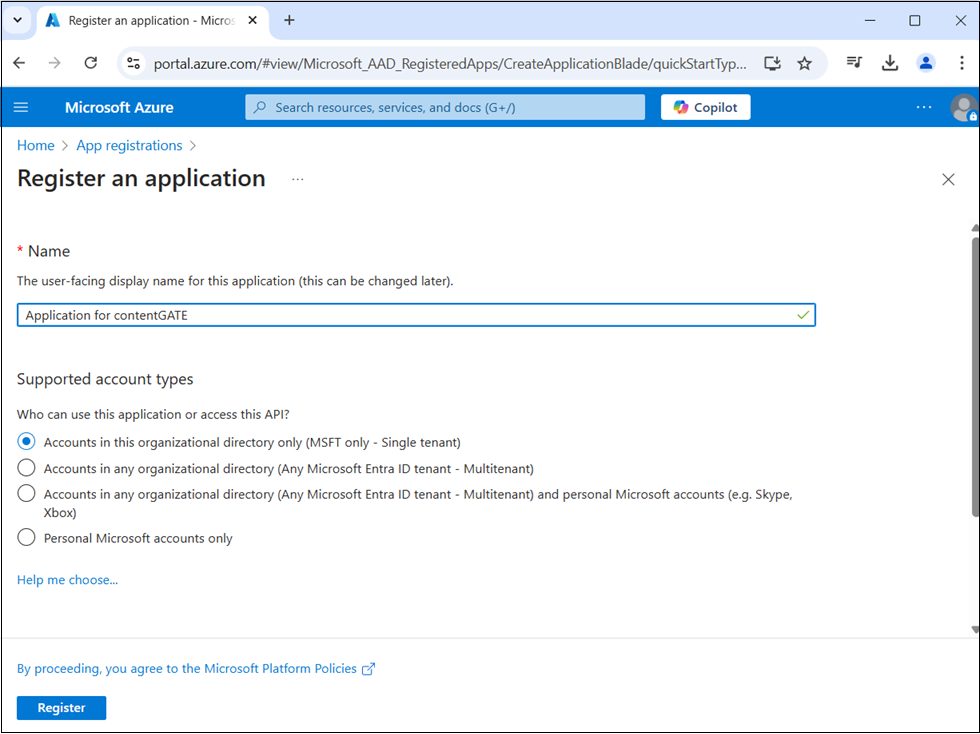Viewport: 980px width, 734px height.
Task: Bookmark this page with the star icon
Action: point(804,63)
